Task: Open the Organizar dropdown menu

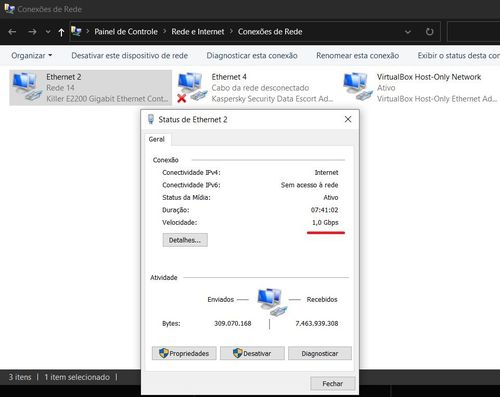Action: pos(32,55)
